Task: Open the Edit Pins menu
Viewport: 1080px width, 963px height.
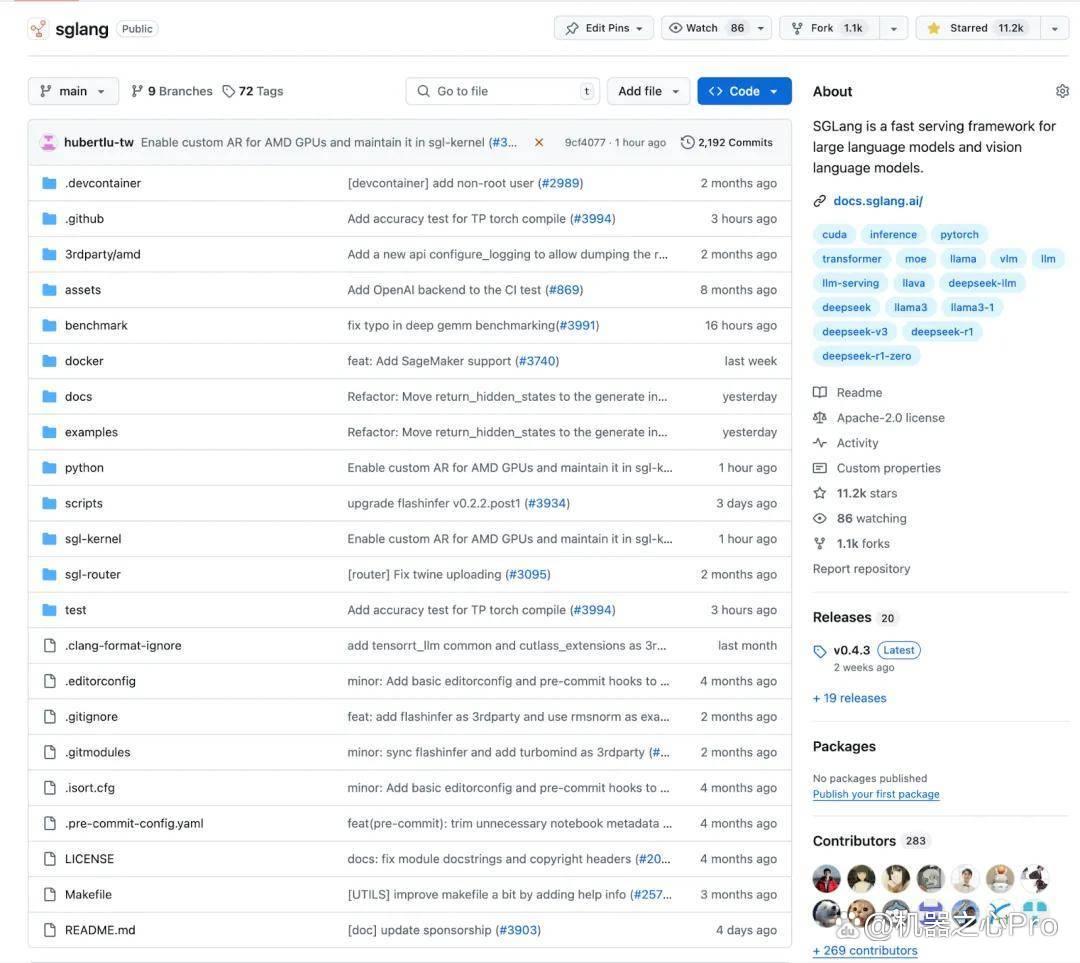Action: (x=603, y=28)
